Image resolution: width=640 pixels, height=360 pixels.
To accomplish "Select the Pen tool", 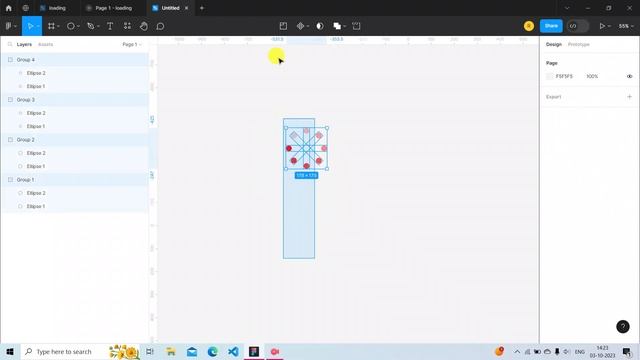I will pyautogui.click(x=91, y=26).
